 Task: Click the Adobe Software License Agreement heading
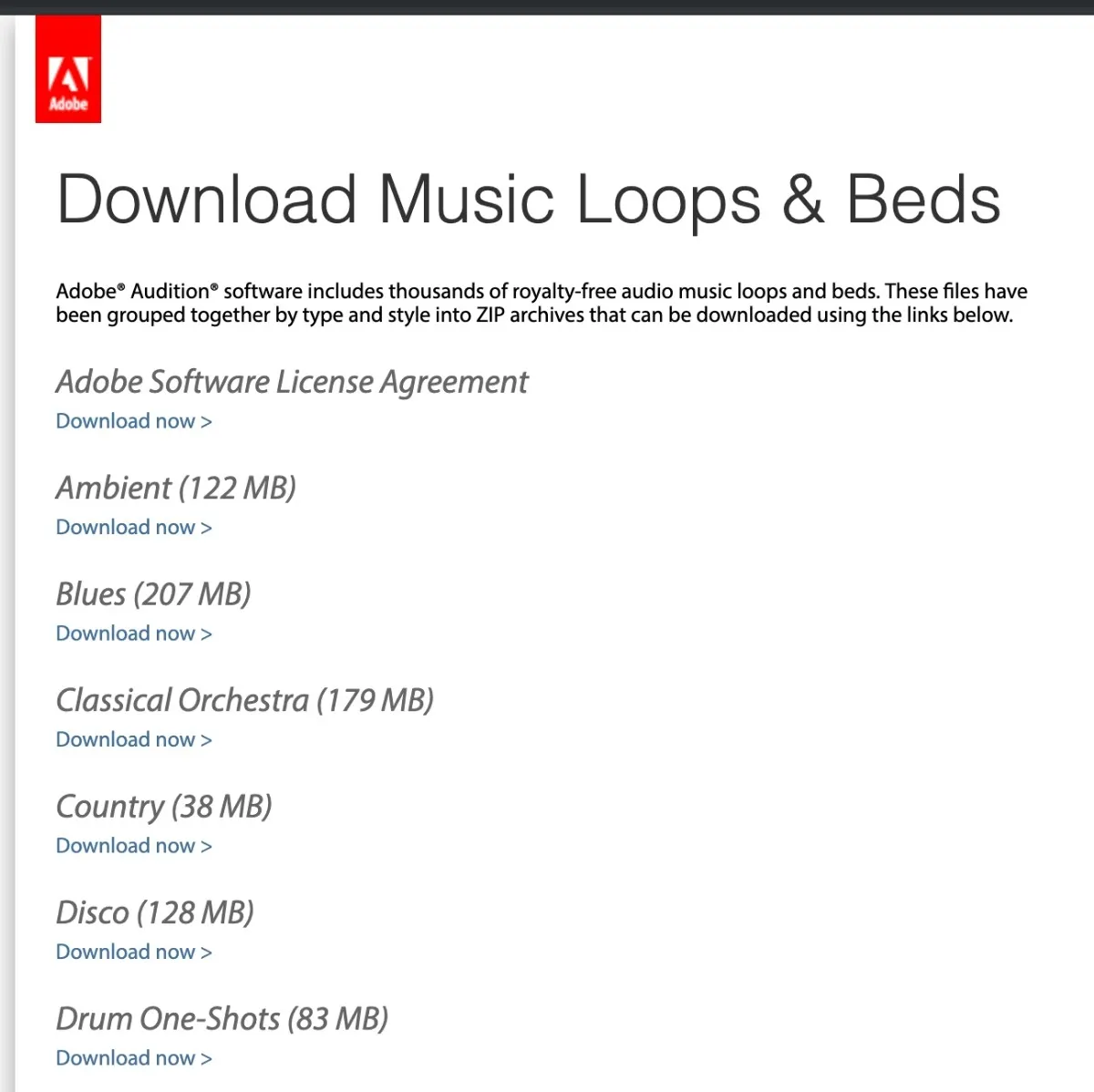tap(292, 382)
